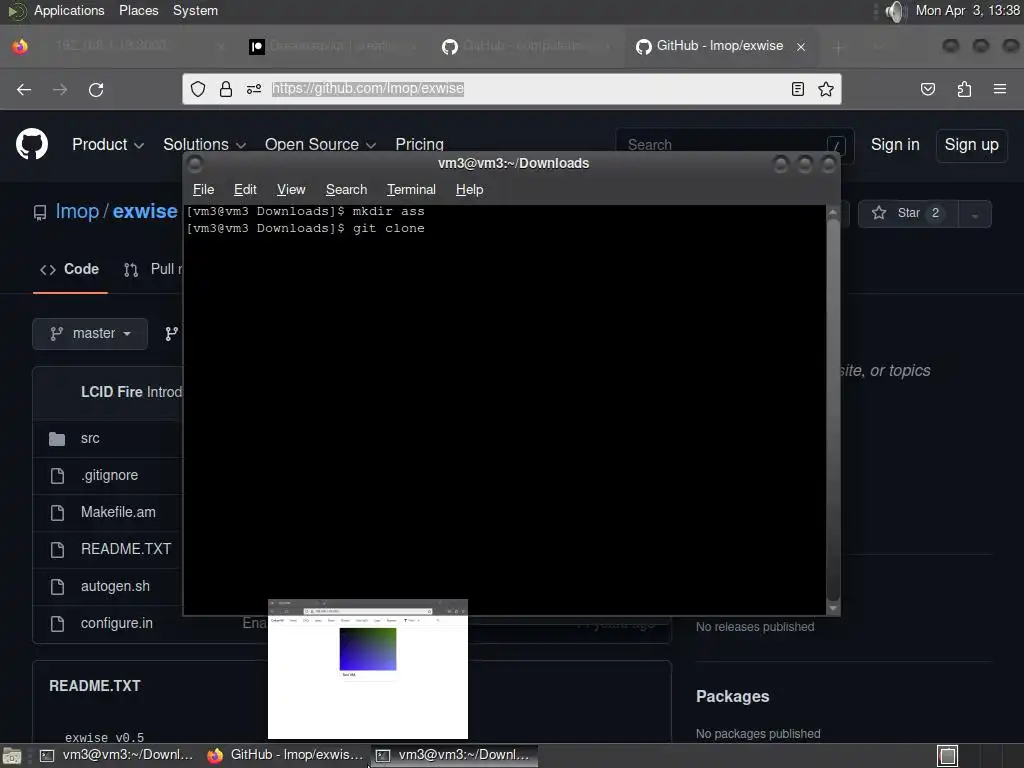Go back with Firefox back arrow
This screenshot has height=768, width=1024.
pyautogui.click(x=24, y=89)
